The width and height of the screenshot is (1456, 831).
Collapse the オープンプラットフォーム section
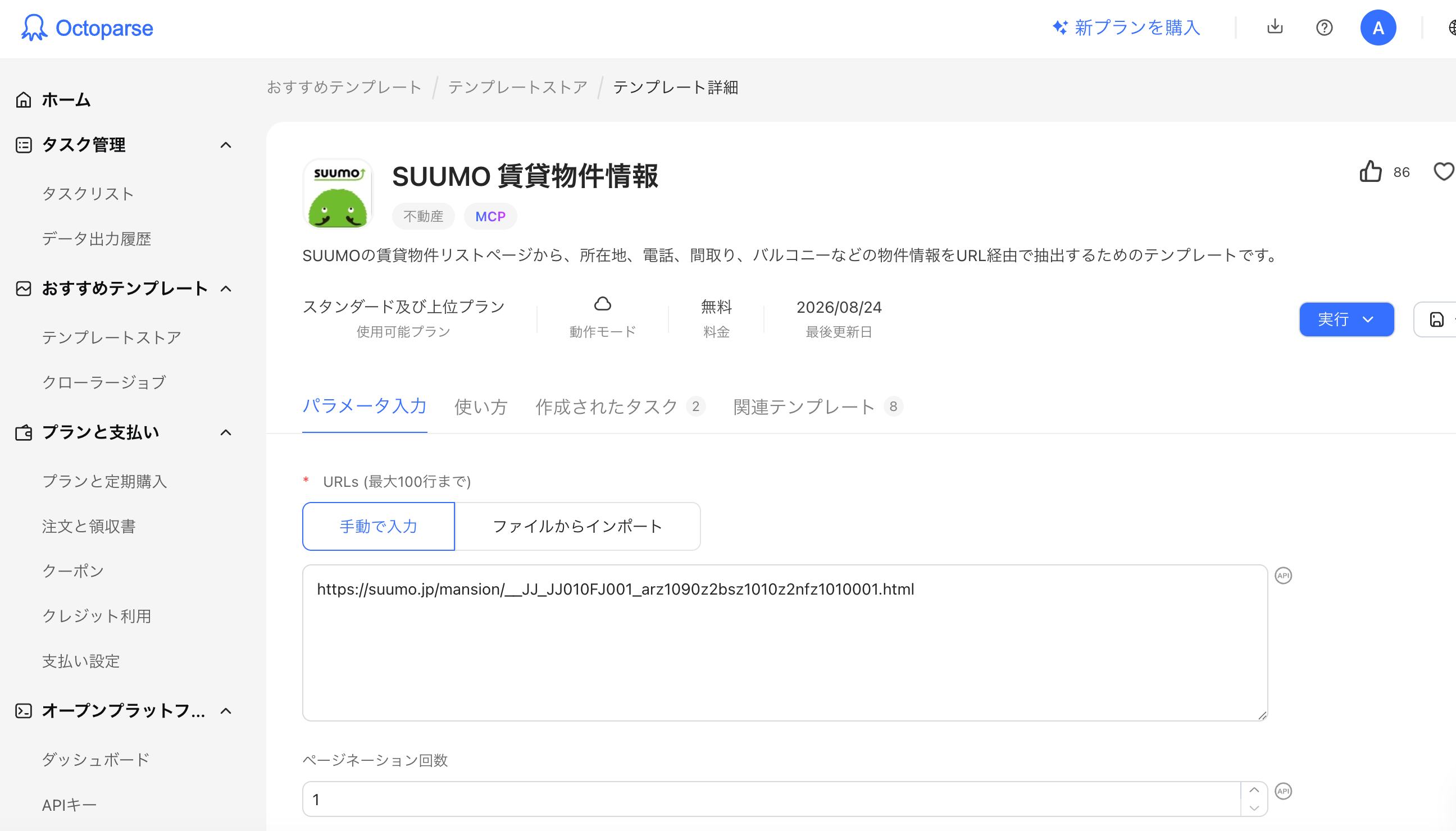coord(226,711)
